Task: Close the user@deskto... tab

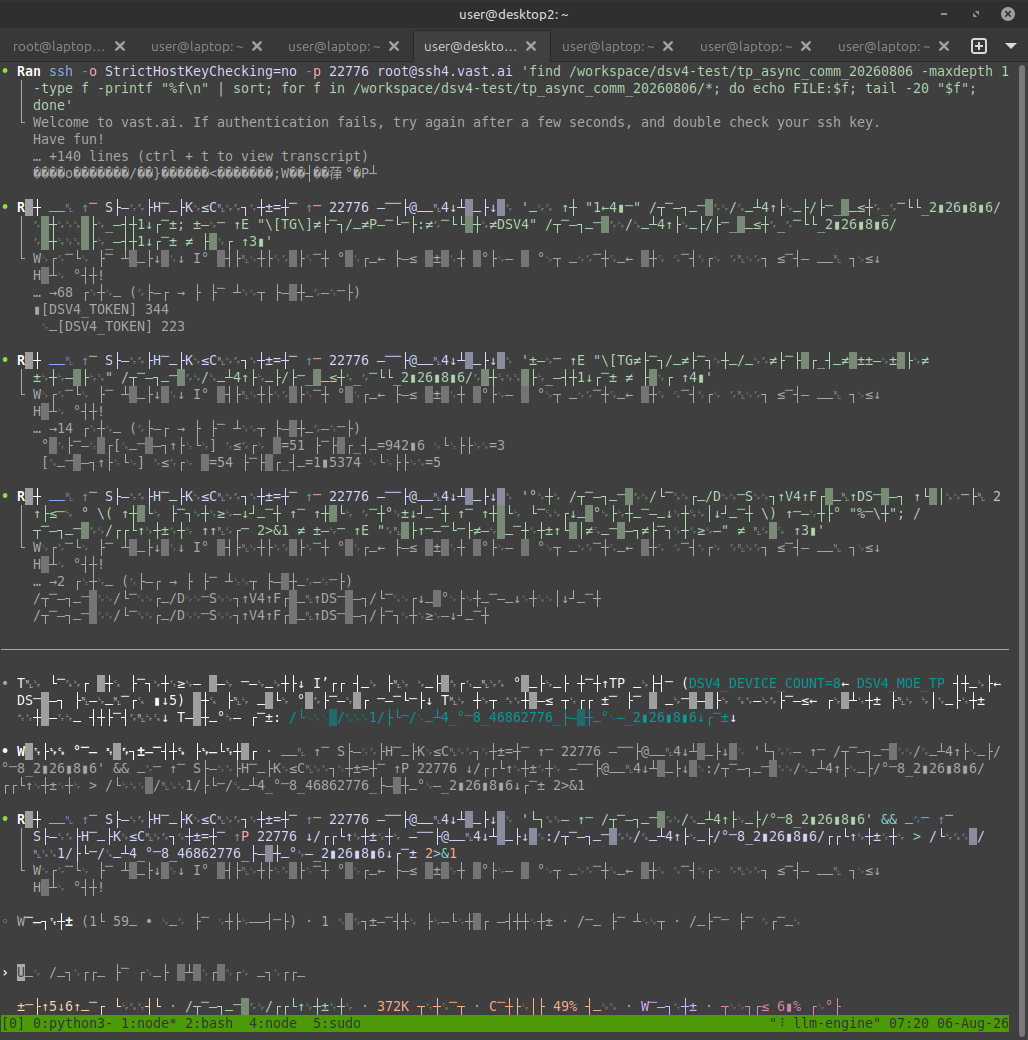Action: [x=531, y=46]
